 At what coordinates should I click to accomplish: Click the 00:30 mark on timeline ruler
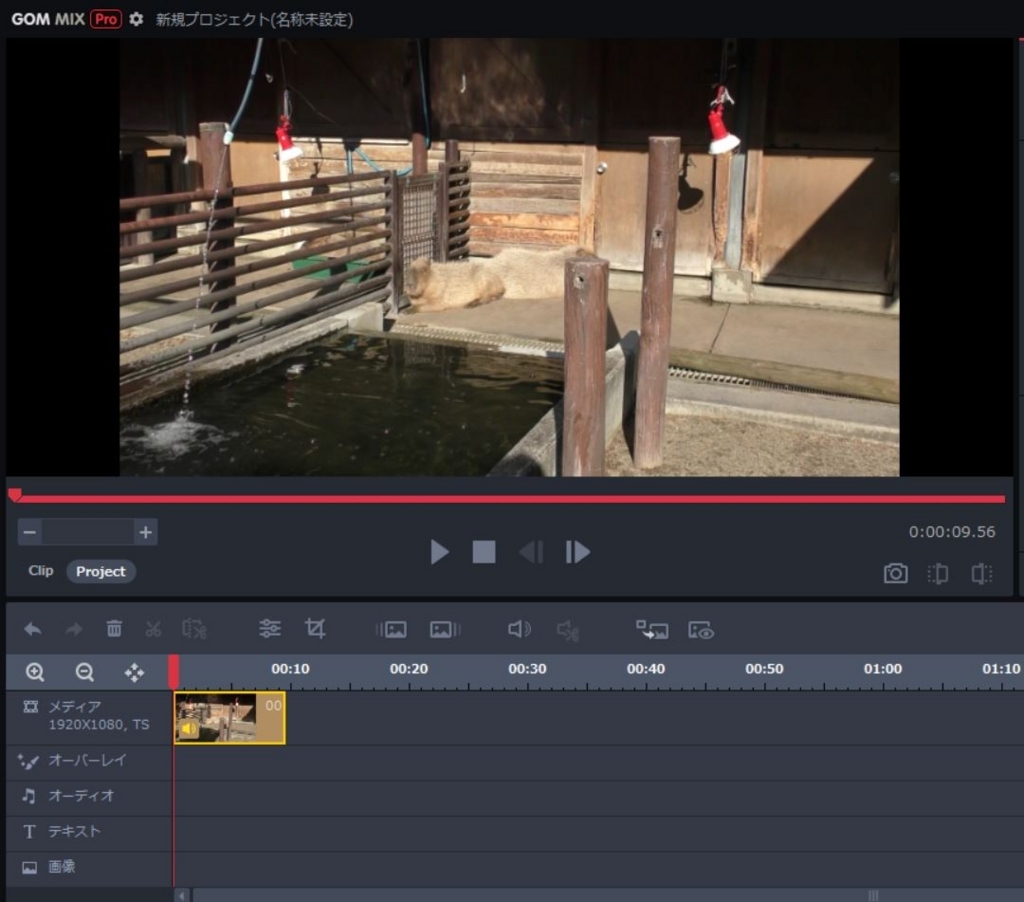pyautogui.click(x=527, y=669)
